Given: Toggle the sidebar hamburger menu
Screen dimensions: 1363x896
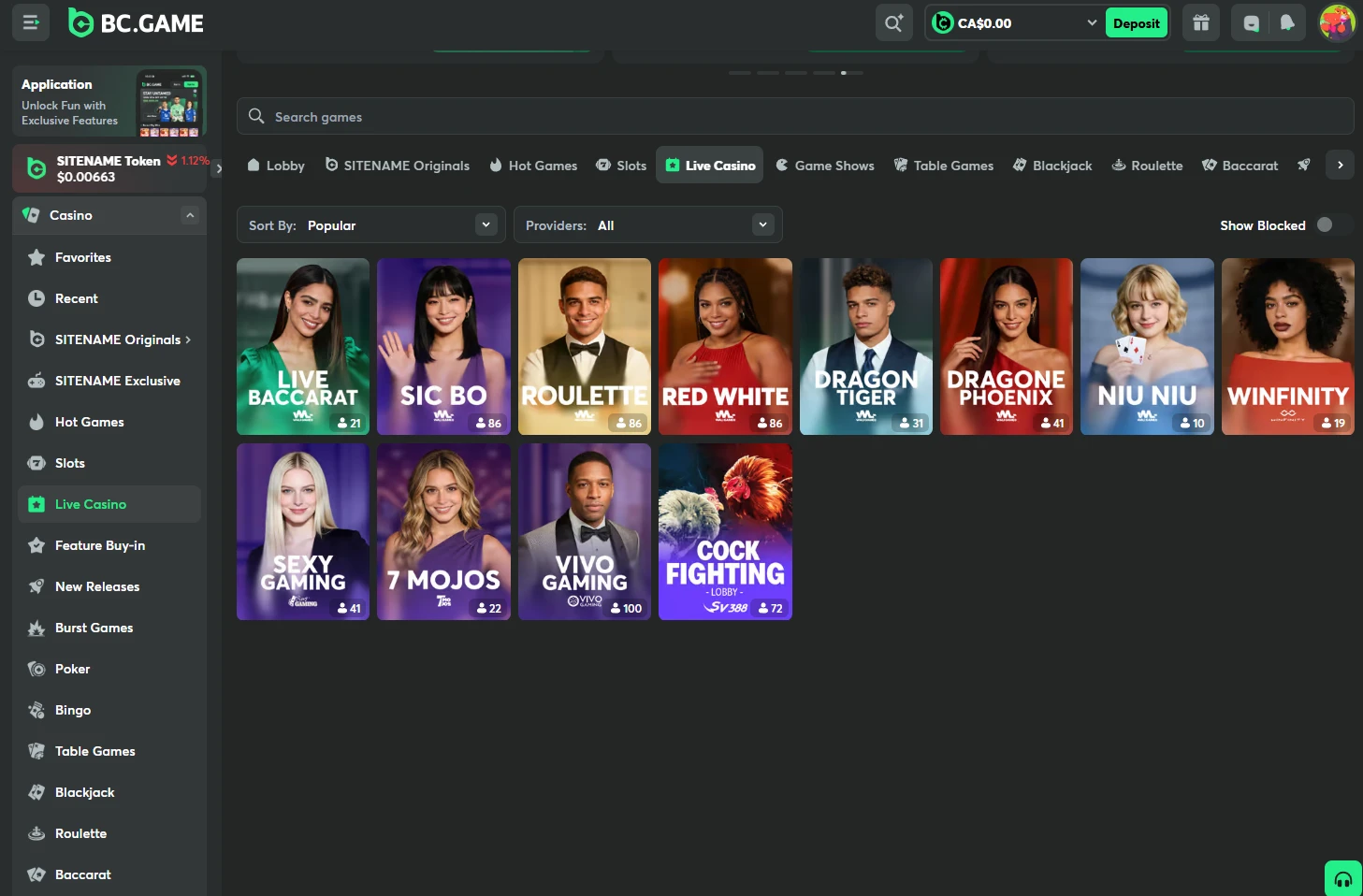Looking at the screenshot, I should (30, 22).
